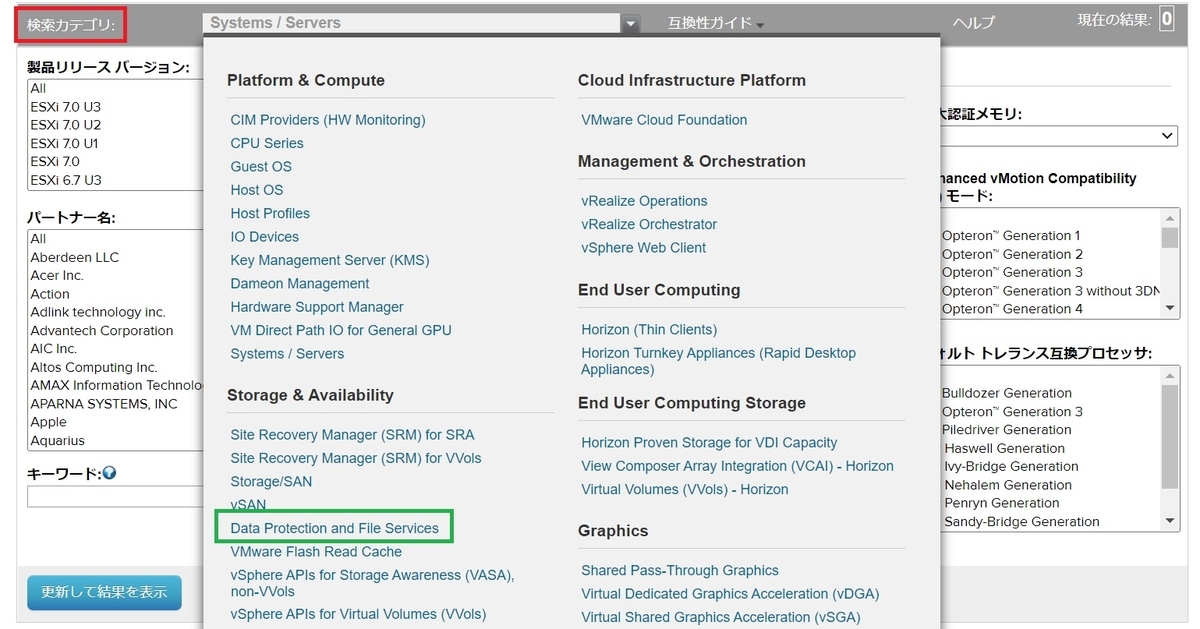The height and width of the screenshot is (629, 1200).
Task: Select Guest OS from the menu
Action: click(x=261, y=167)
